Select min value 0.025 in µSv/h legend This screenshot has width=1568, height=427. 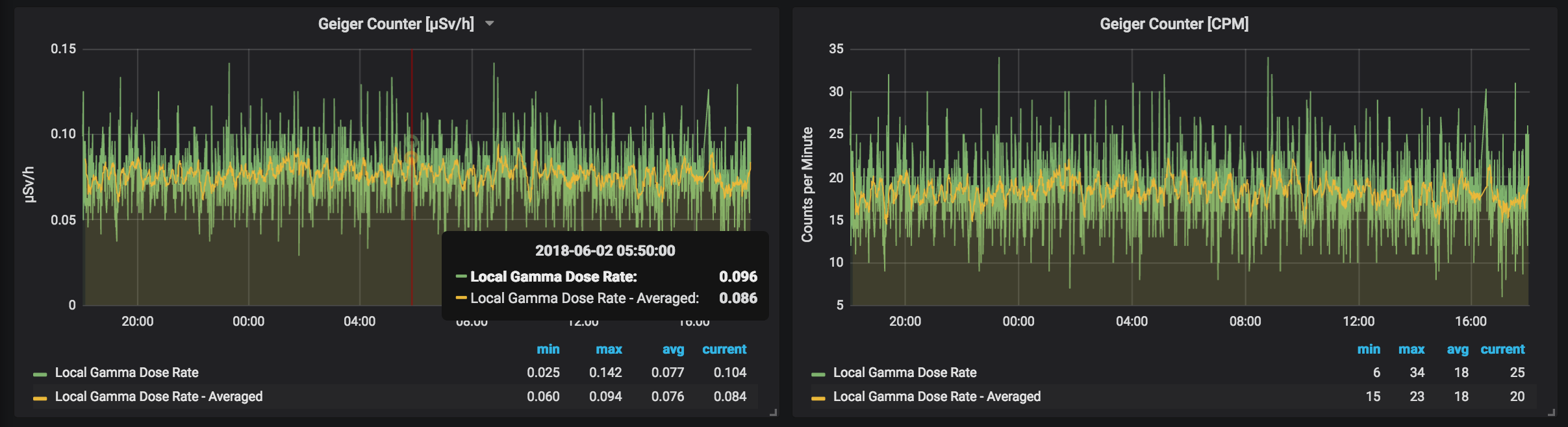pyautogui.click(x=543, y=372)
